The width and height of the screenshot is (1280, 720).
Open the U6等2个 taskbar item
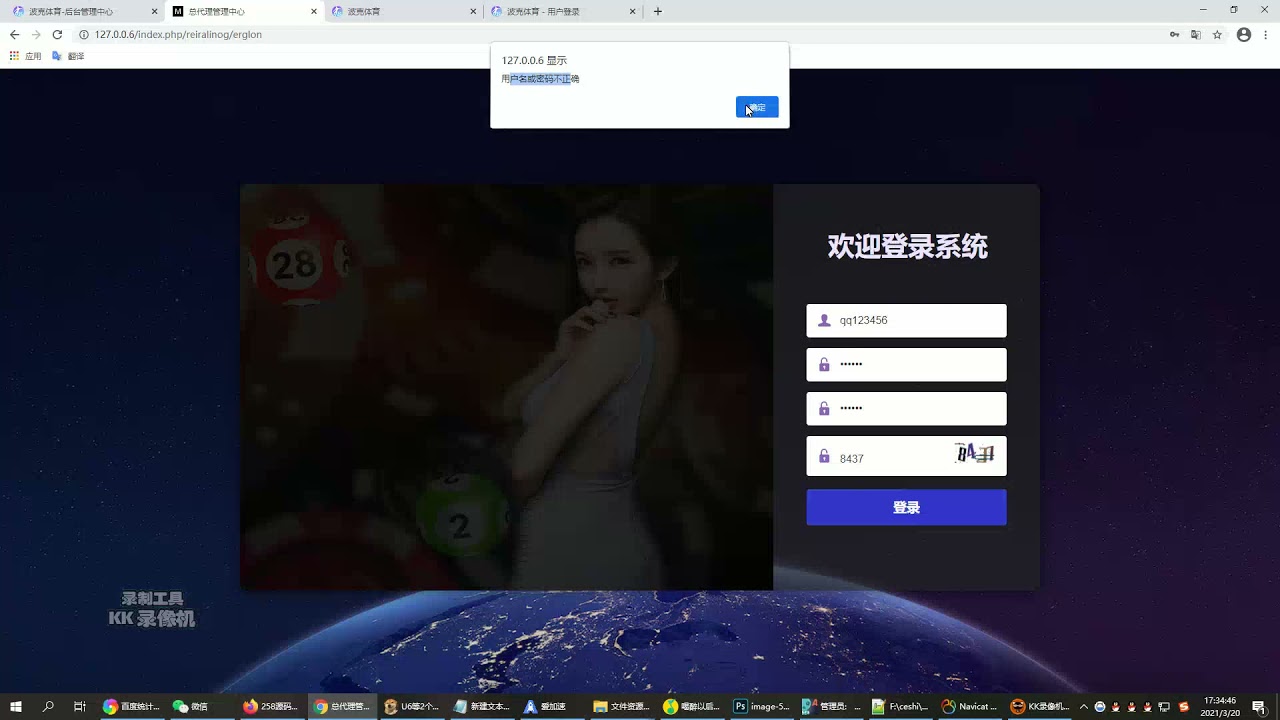(411, 706)
